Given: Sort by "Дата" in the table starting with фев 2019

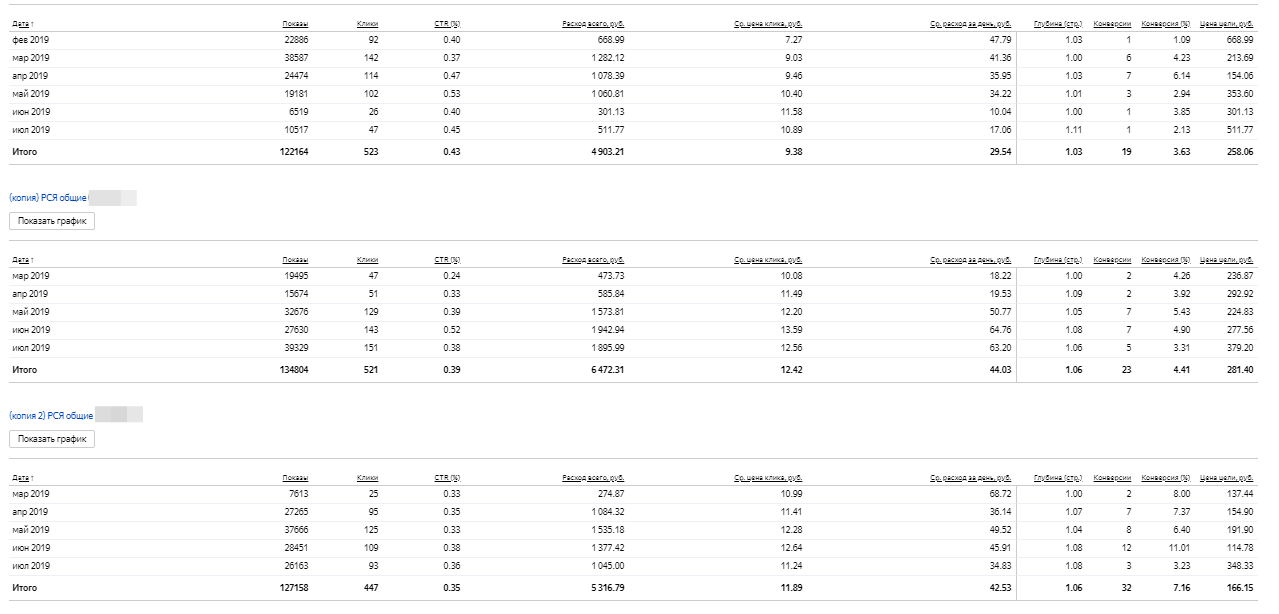Looking at the screenshot, I should coord(21,22).
